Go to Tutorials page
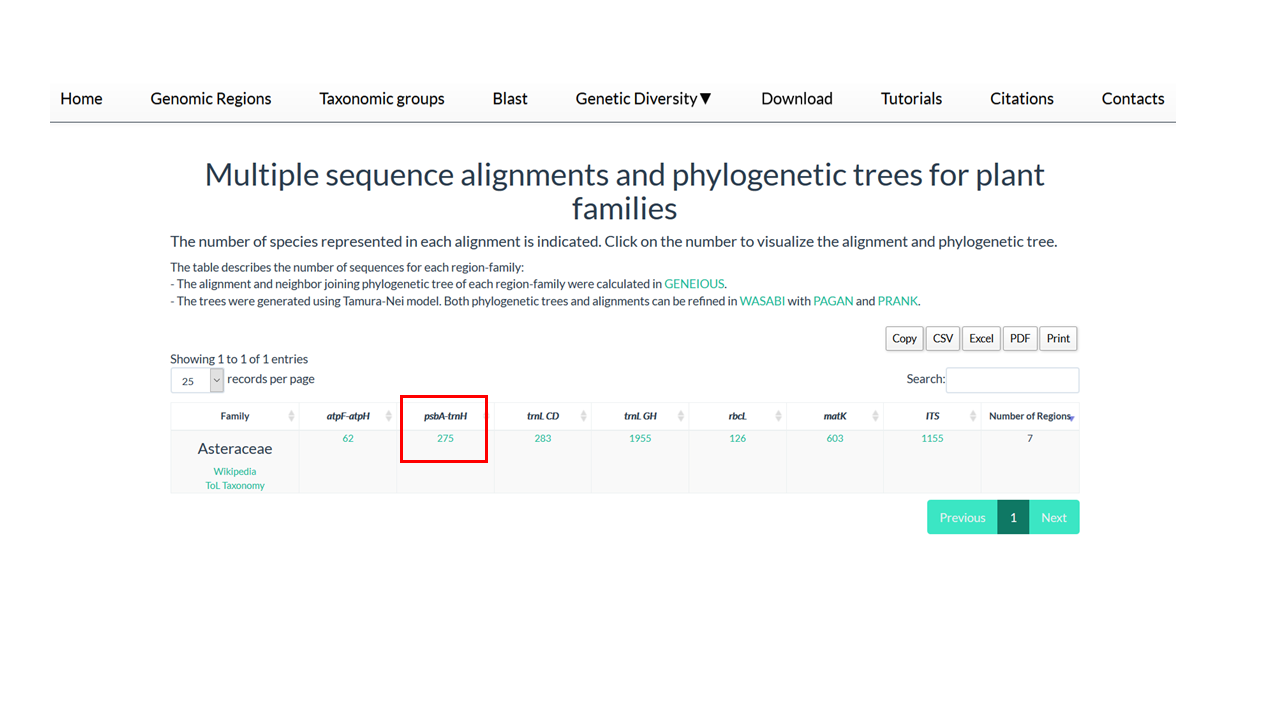1280x720 pixels. 911,98
